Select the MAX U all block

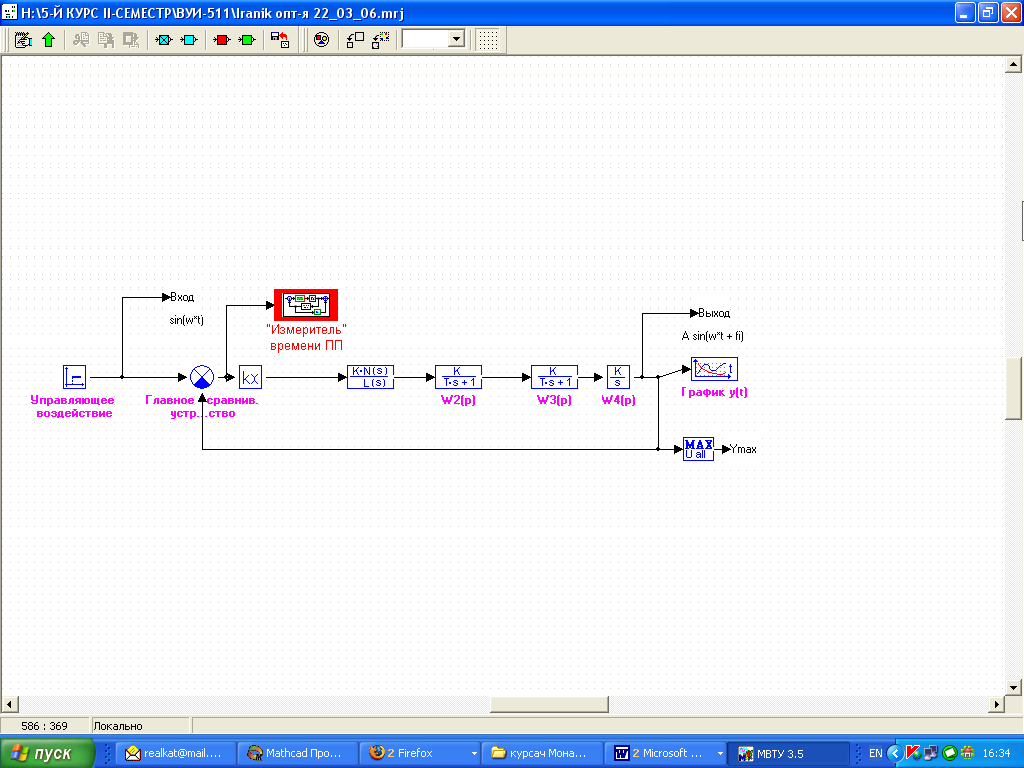[x=698, y=449]
